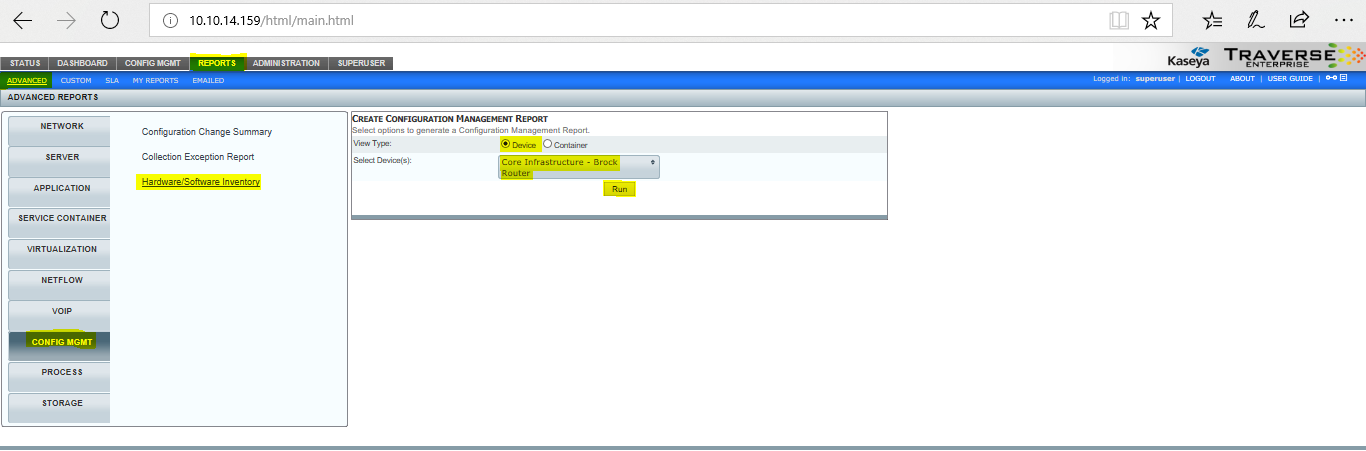The height and width of the screenshot is (451, 1366).
Task: Open the Custom reports submenu
Action: pyautogui.click(x=76, y=80)
